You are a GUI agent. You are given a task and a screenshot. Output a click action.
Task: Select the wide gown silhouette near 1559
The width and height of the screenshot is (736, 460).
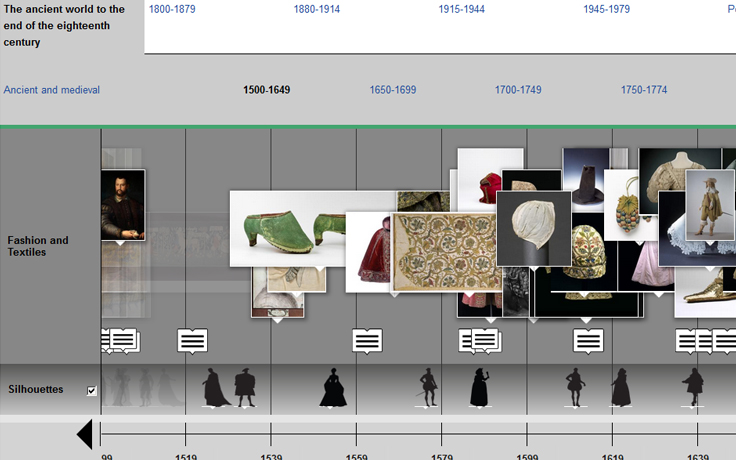pyautogui.click(x=331, y=388)
